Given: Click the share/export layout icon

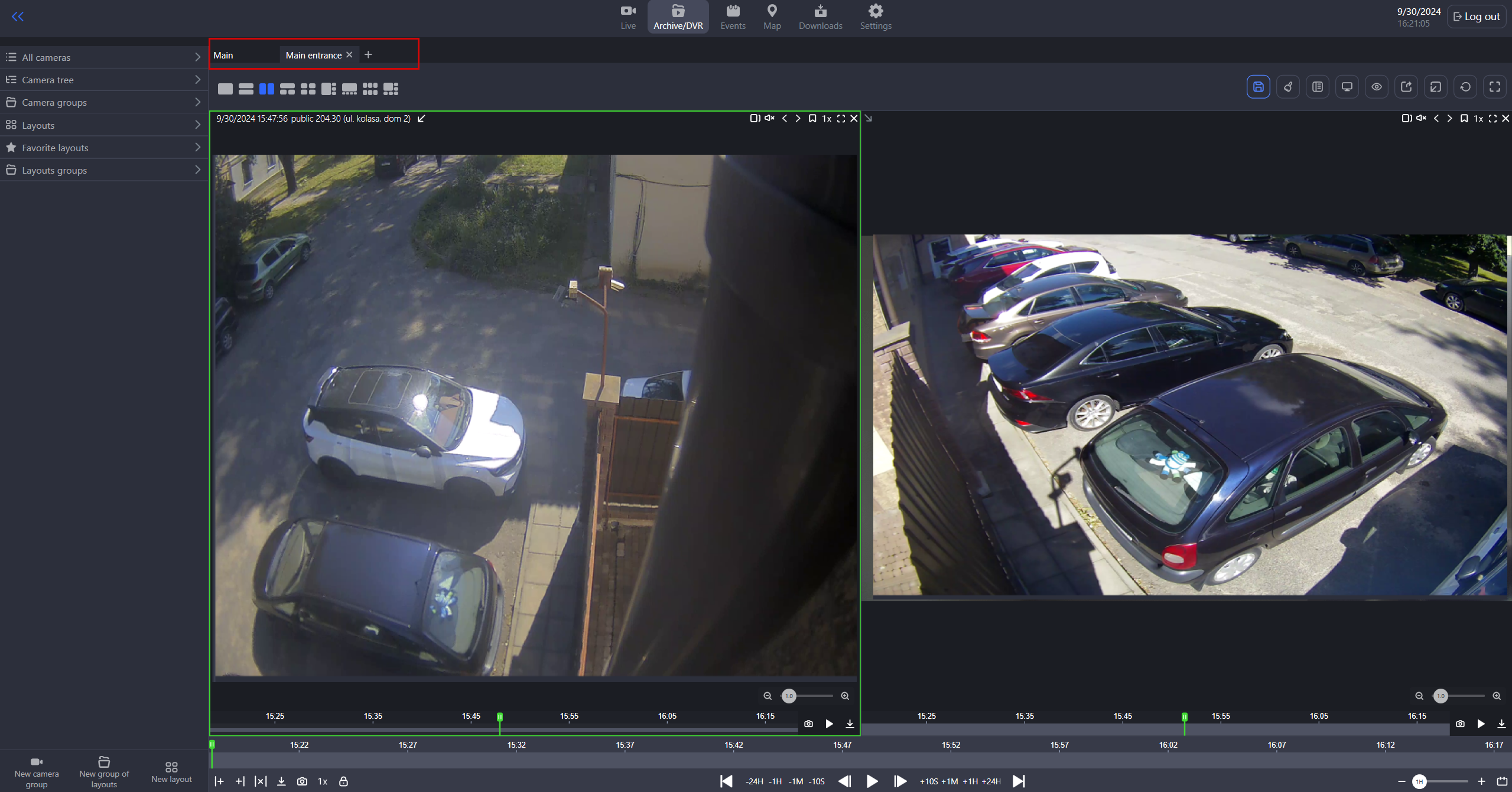Looking at the screenshot, I should [1406, 87].
